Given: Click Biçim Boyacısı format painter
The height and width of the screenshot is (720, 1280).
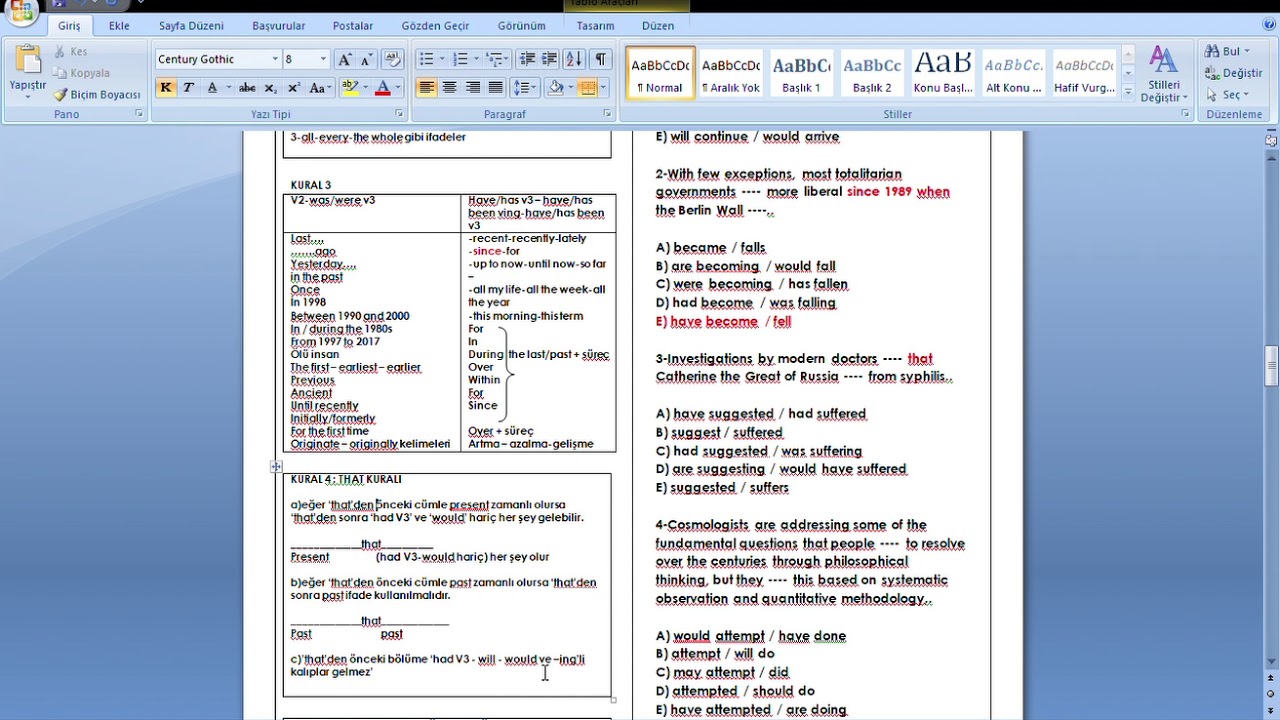Looking at the screenshot, I should [97, 95].
